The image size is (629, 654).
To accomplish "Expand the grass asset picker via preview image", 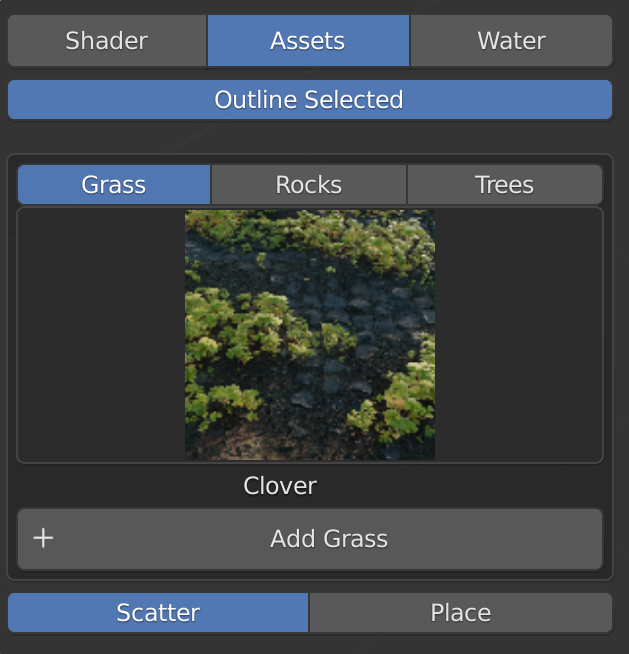I will [x=310, y=335].
